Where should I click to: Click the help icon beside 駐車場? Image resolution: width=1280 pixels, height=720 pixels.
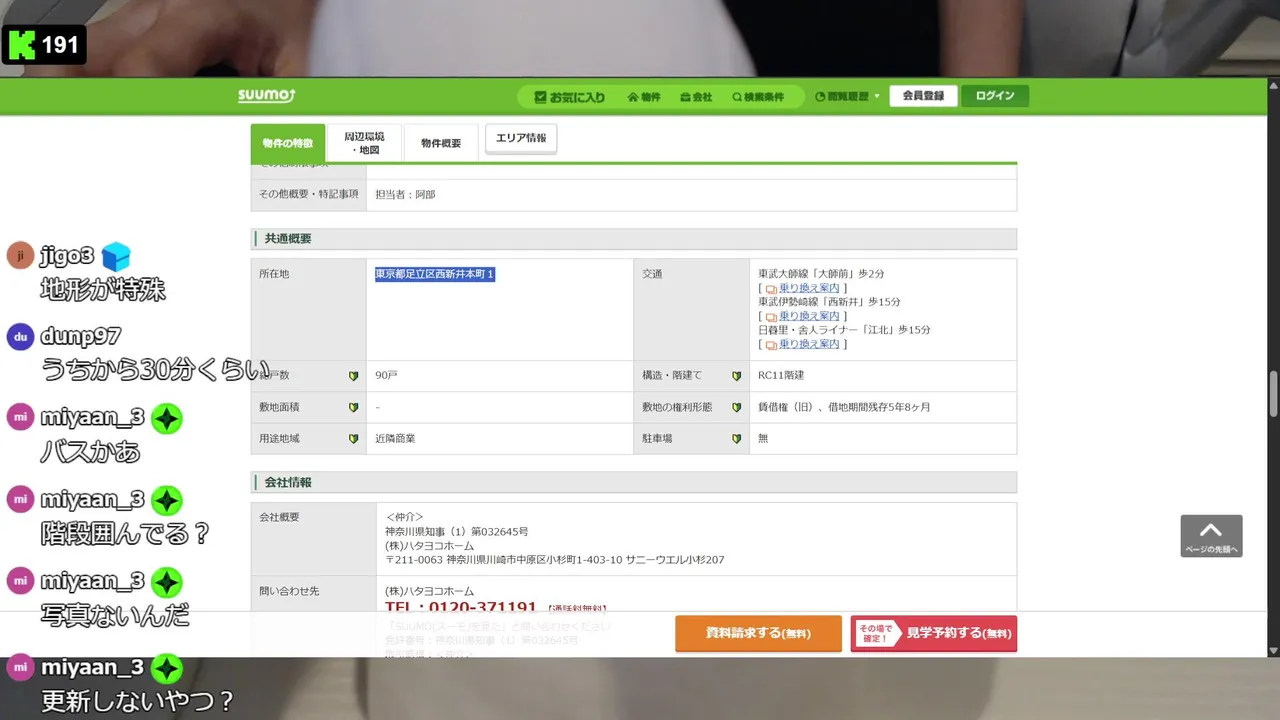click(x=736, y=439)
